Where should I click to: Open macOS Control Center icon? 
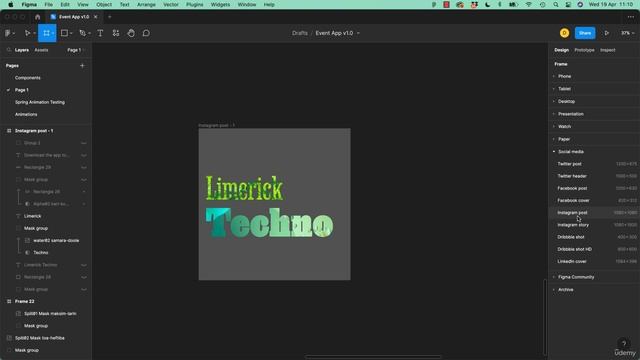(568, 4)
